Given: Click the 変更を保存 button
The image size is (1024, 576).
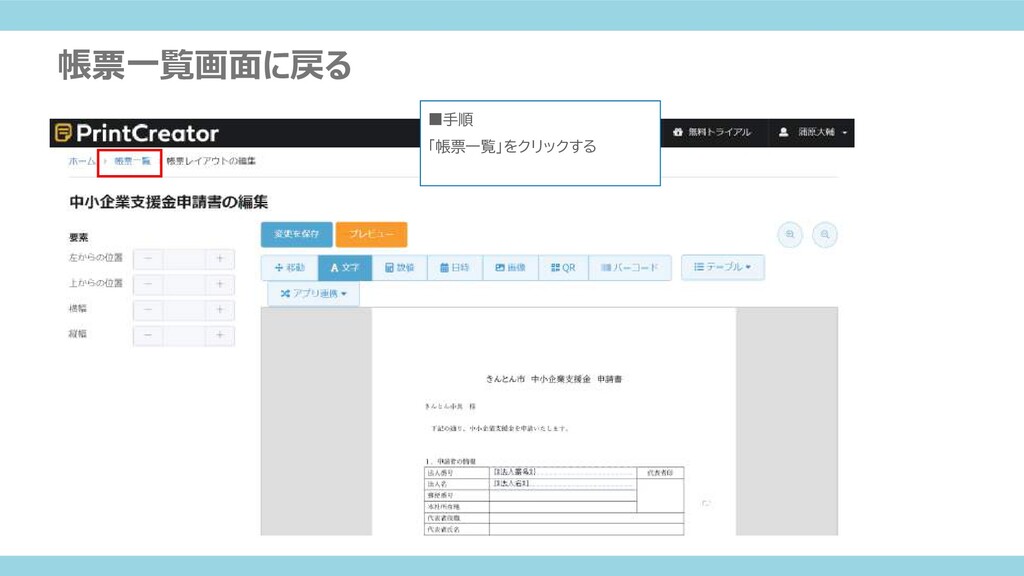Looking at the screenshot, I should coord(296,234).
